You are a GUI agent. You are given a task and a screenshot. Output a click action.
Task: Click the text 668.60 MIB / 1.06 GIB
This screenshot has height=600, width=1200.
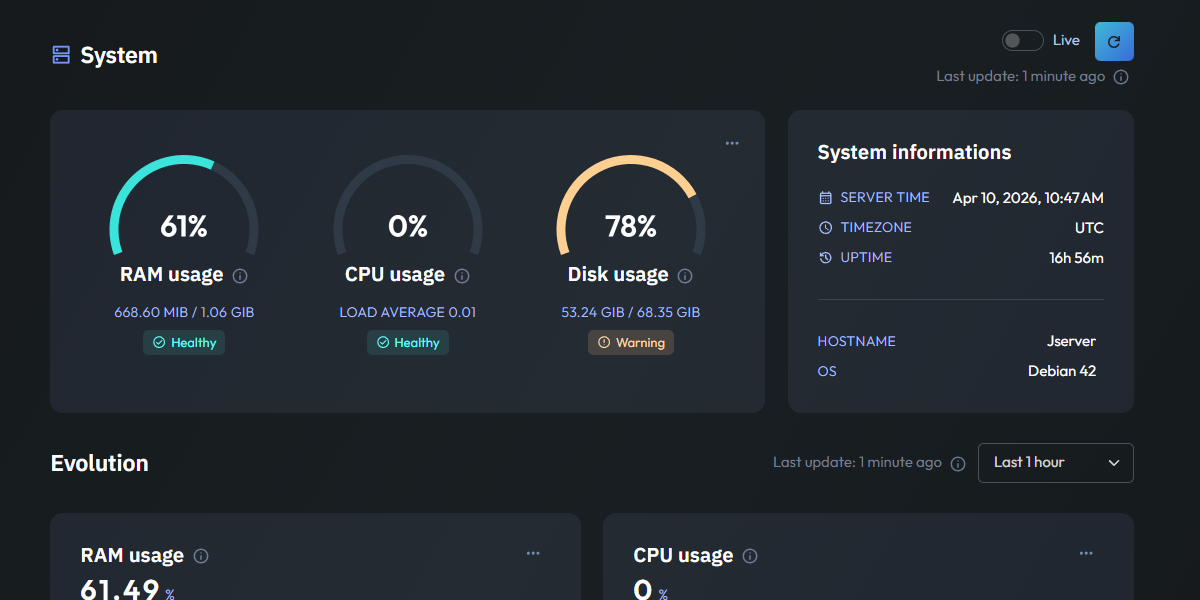(x=184, y=312)
